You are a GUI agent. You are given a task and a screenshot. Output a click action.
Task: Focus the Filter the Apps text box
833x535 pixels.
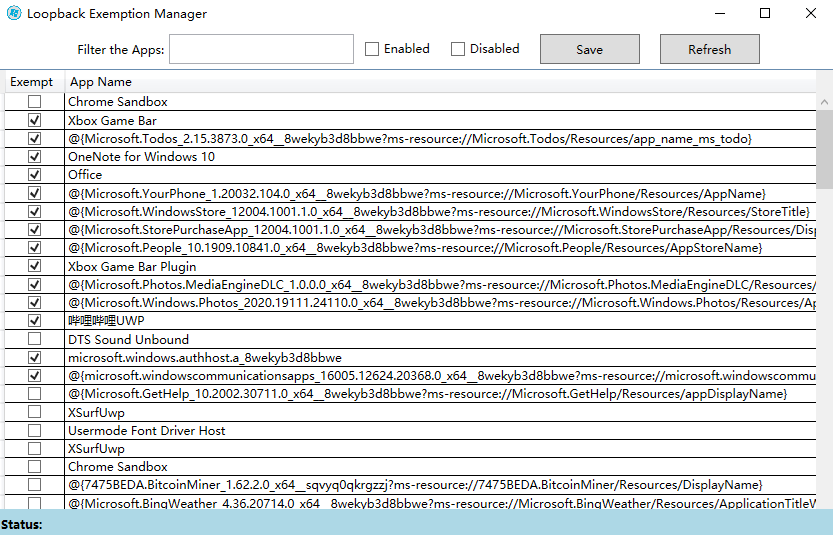tap(261, 49)
